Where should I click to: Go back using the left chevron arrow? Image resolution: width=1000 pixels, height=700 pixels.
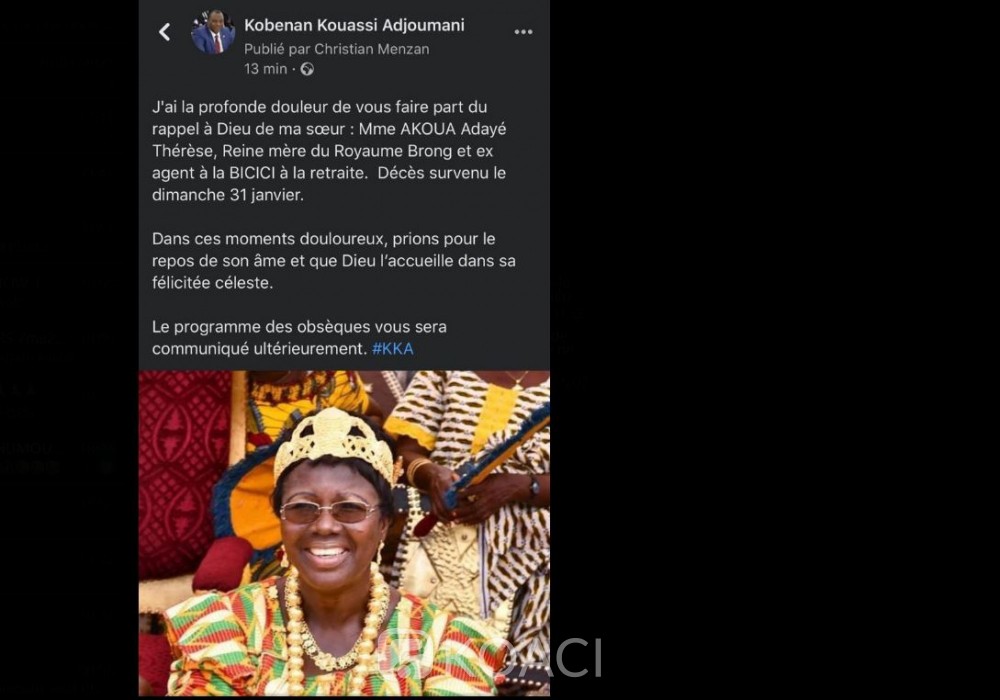(x=165, y=32)
